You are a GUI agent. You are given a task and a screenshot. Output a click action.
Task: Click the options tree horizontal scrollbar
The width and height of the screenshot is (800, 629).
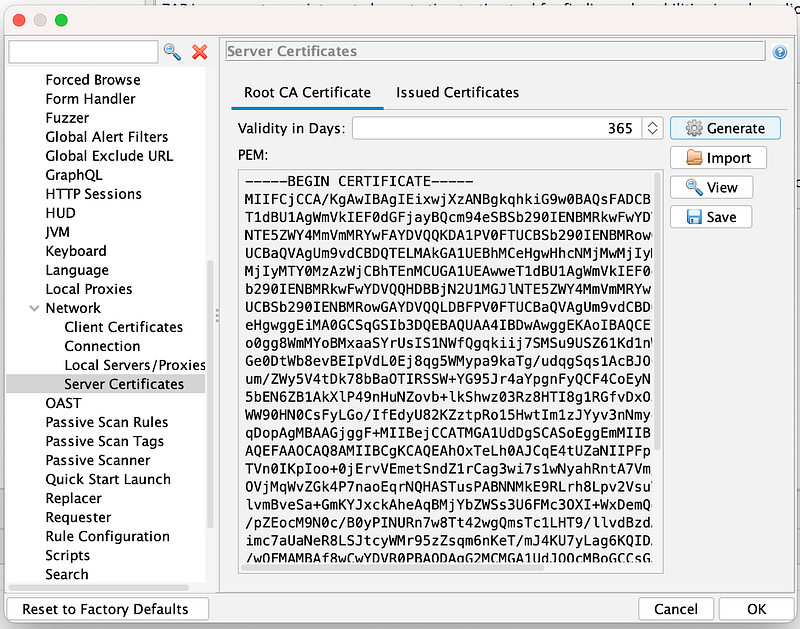(98, 588)
